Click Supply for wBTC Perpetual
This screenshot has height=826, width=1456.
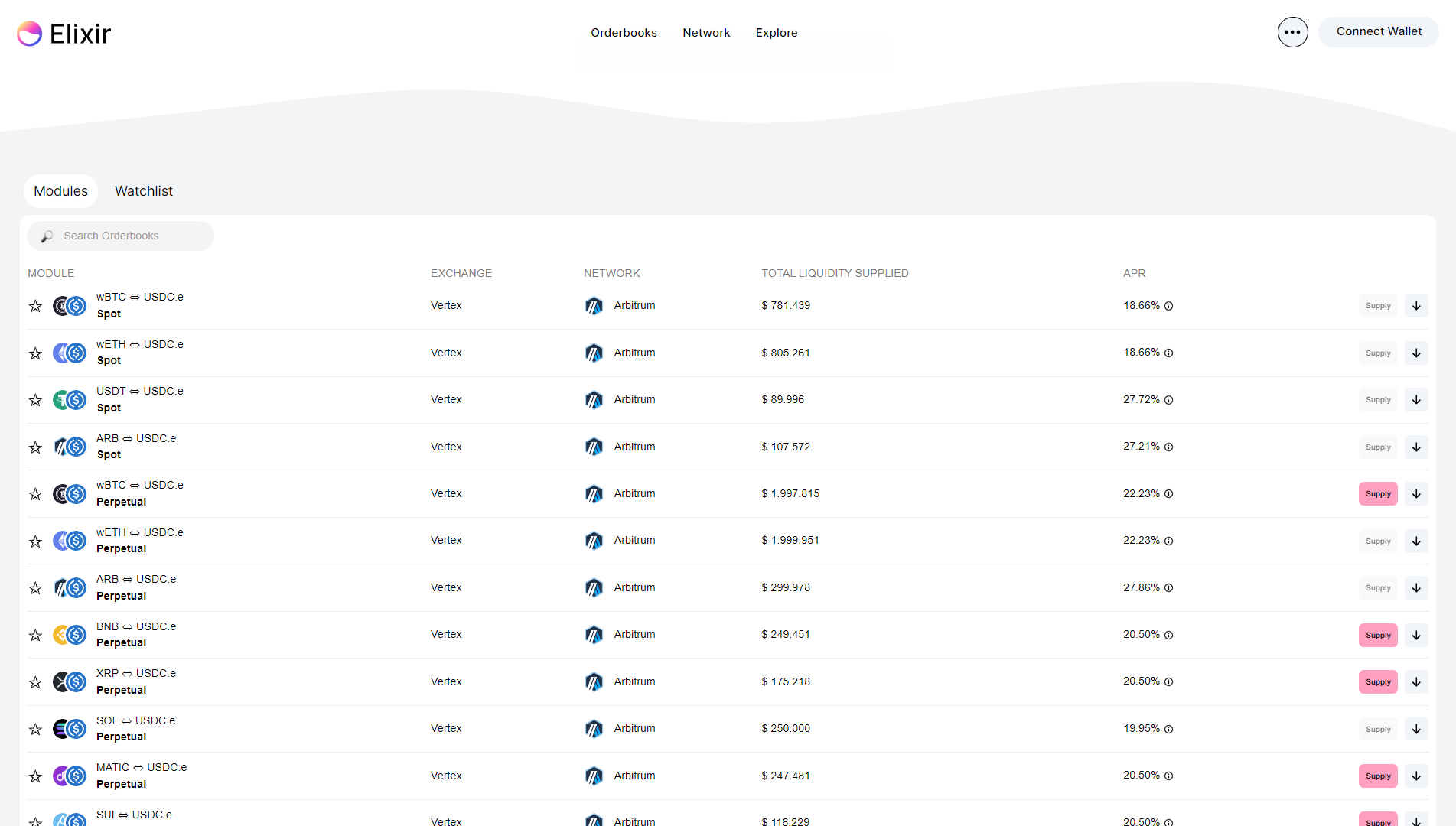(1378, 494)
